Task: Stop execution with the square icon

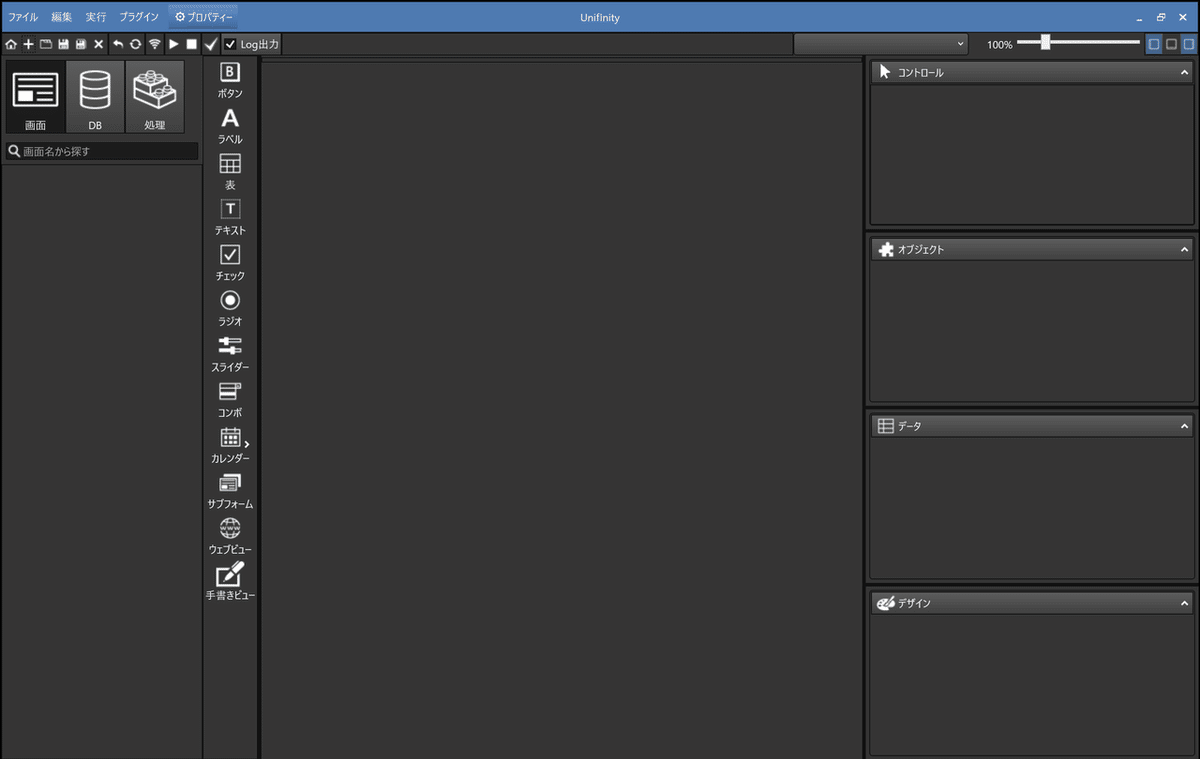Action: tap(191, 45)
